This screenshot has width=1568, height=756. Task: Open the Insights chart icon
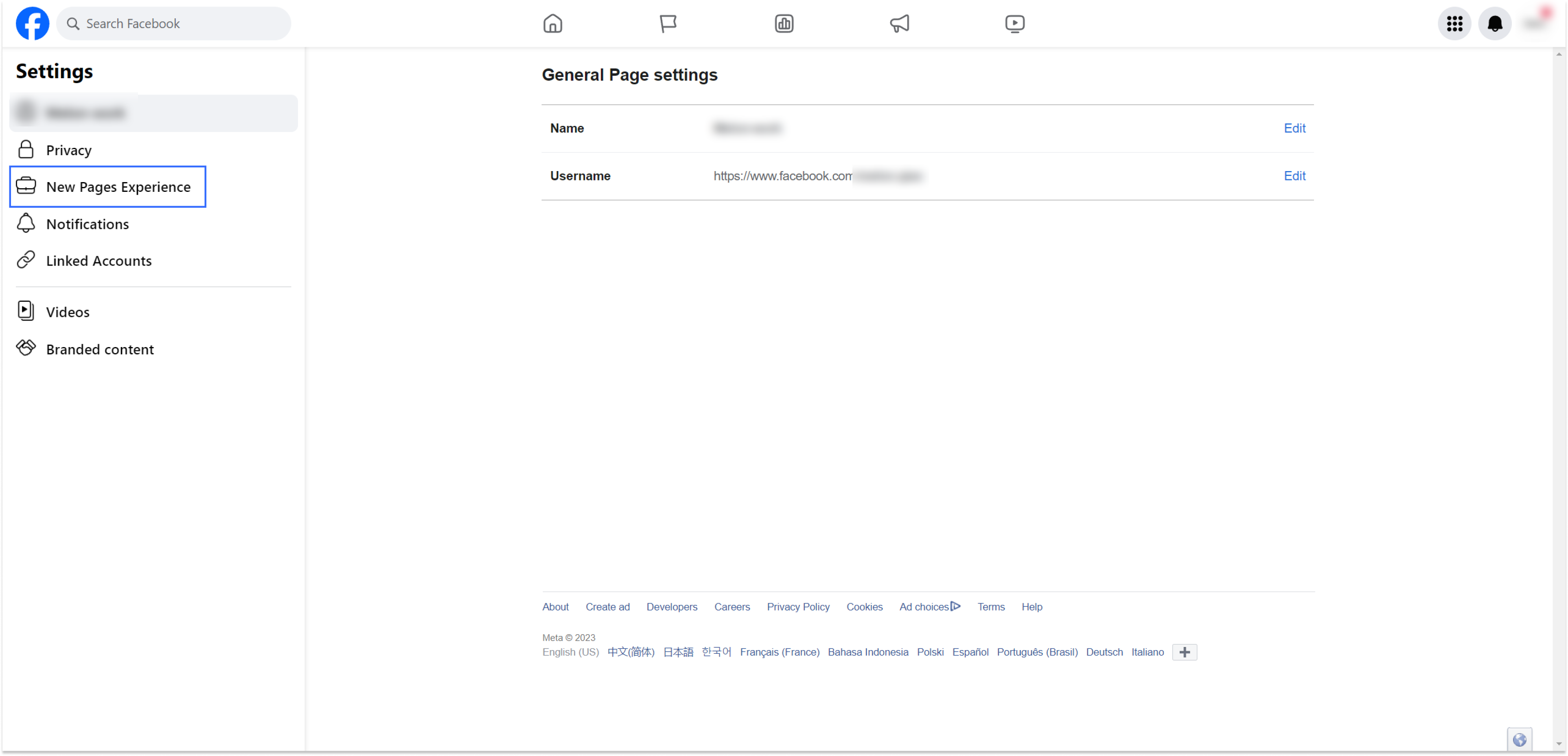(784, 24)
